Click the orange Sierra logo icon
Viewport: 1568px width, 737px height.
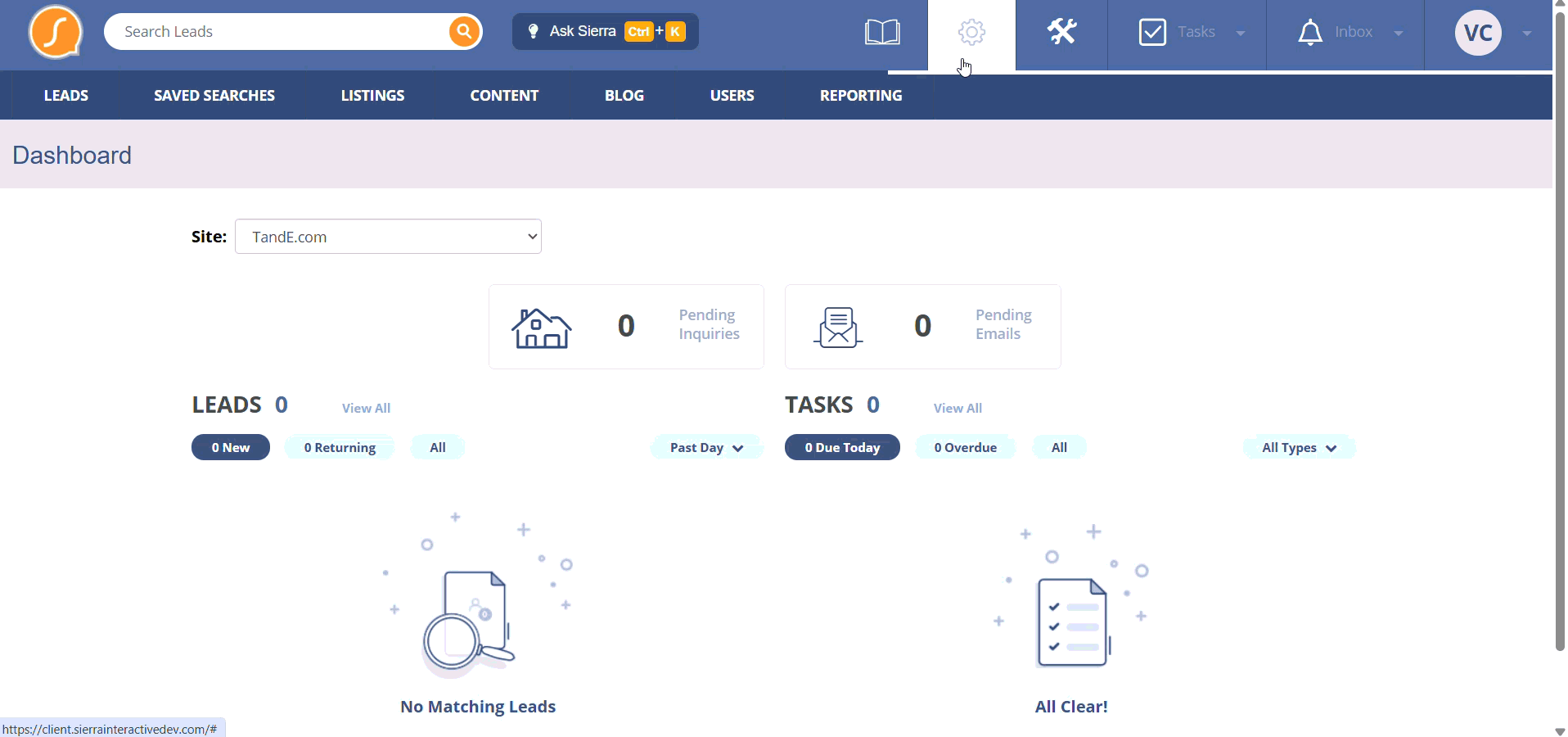[56, 33]
